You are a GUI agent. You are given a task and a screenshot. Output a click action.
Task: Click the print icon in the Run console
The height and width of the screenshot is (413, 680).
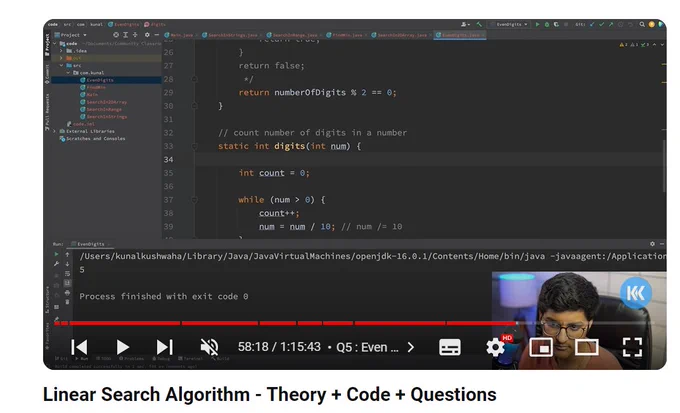(x=67, y=293)
